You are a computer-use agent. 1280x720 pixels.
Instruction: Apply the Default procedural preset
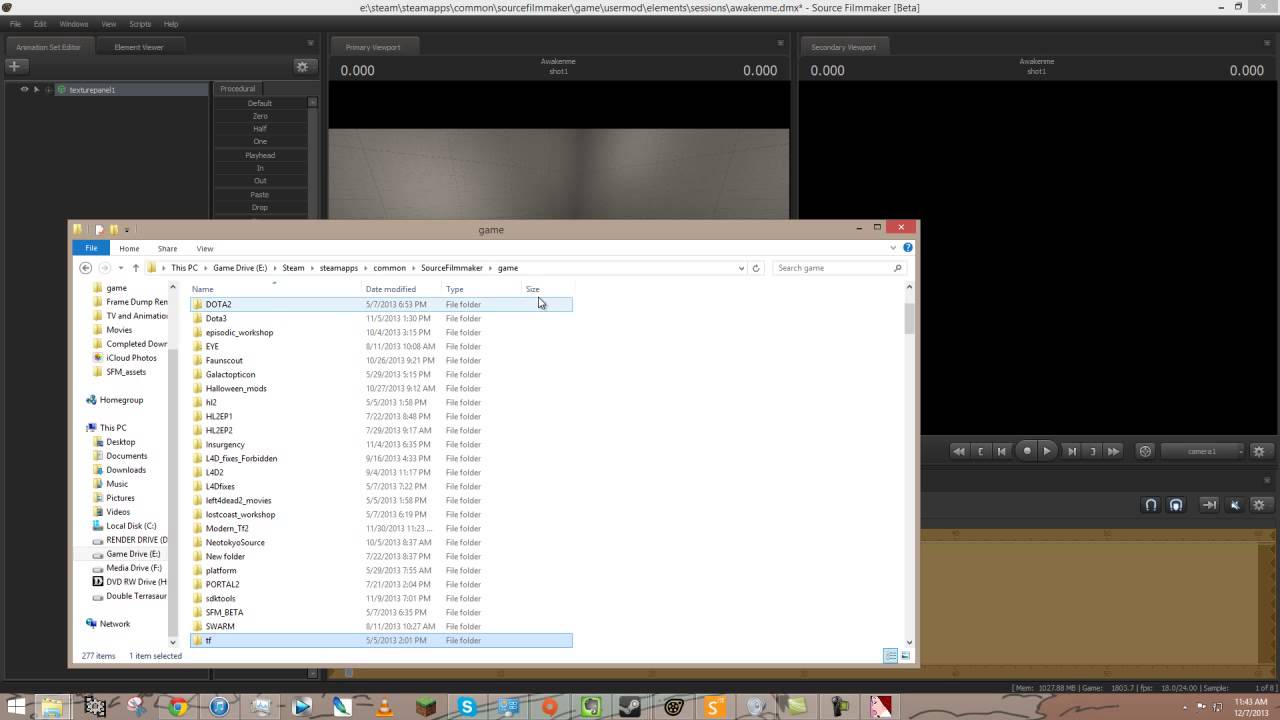pyautogui.click(x=260, y=103)
